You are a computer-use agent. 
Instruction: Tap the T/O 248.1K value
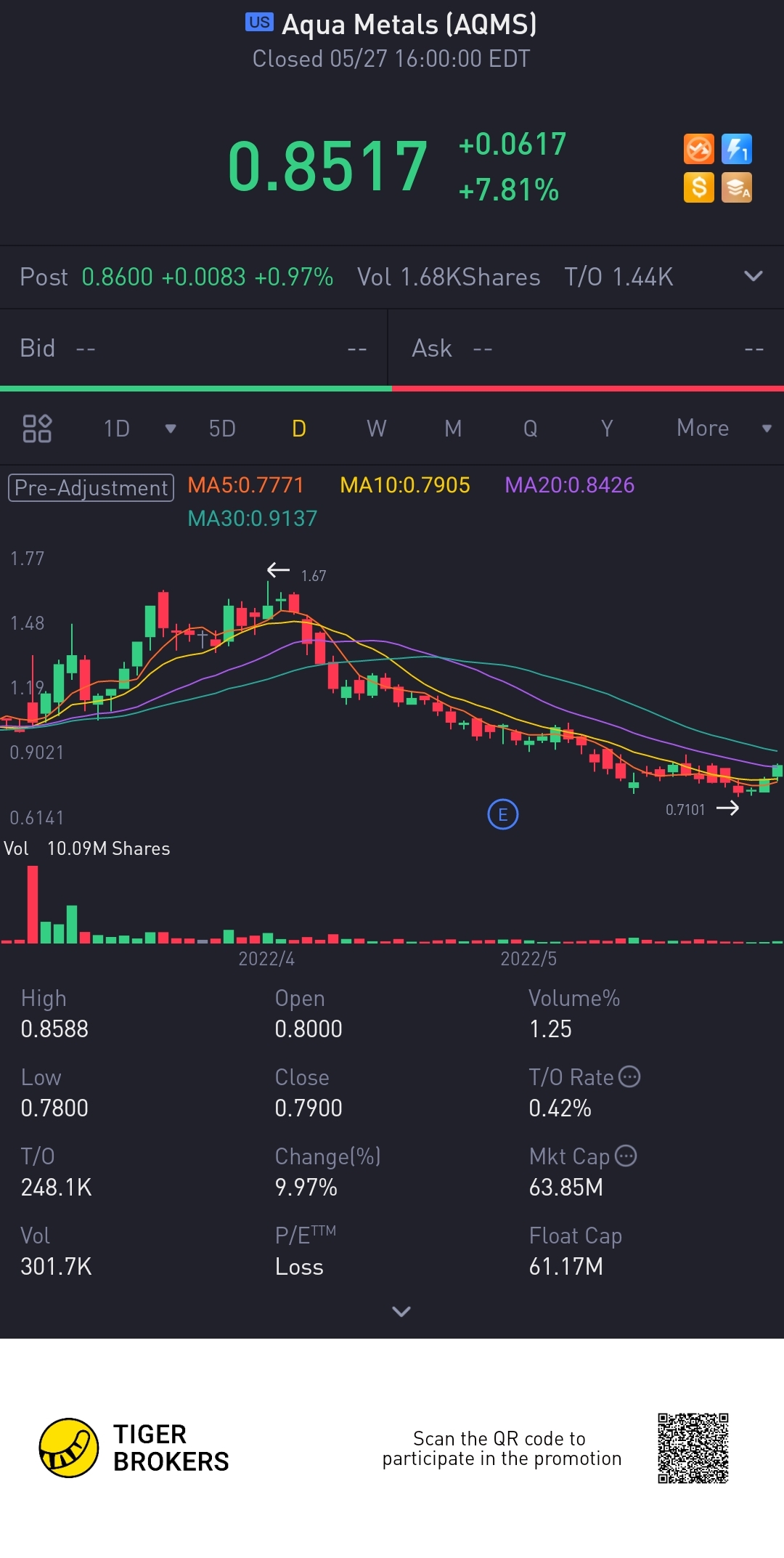pyautogui.click(x=56, y=1187)
